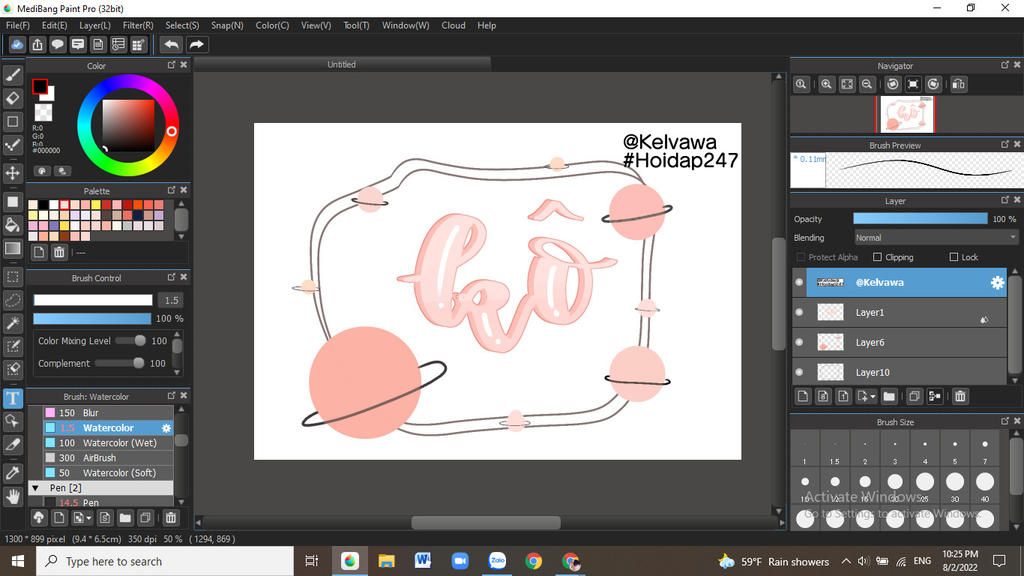Click the Color Mixing Level slider

coord(131,341)
